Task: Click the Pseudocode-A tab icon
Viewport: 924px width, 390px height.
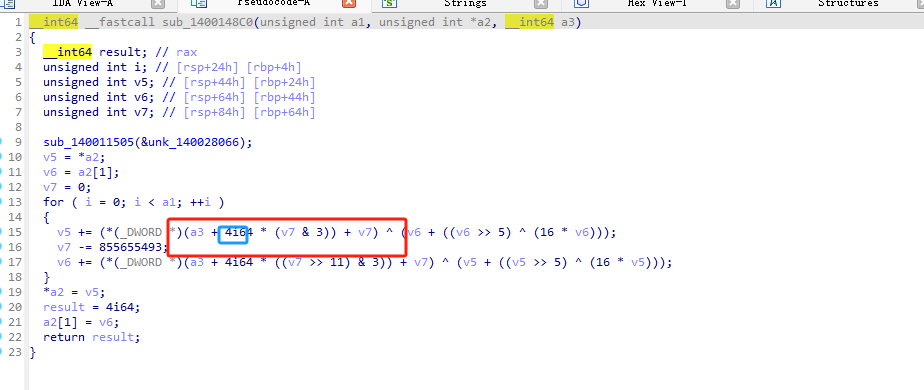Action: click(199, 4)
